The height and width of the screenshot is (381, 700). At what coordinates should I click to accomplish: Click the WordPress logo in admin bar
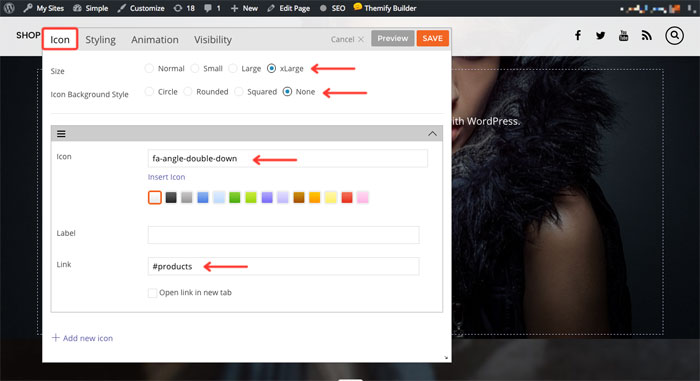[9, 8]
